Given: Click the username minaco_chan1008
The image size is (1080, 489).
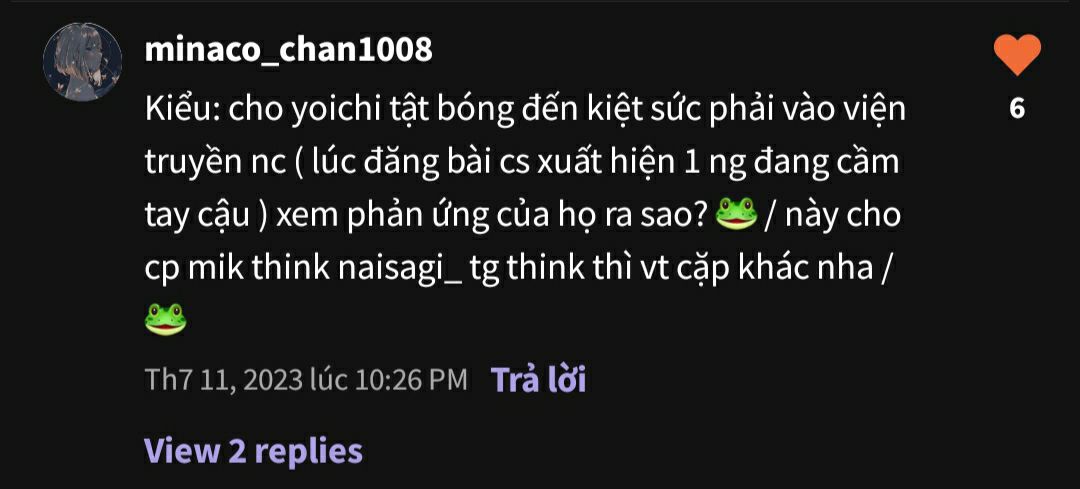Looking at the screenshot, I should coord(289,50).
